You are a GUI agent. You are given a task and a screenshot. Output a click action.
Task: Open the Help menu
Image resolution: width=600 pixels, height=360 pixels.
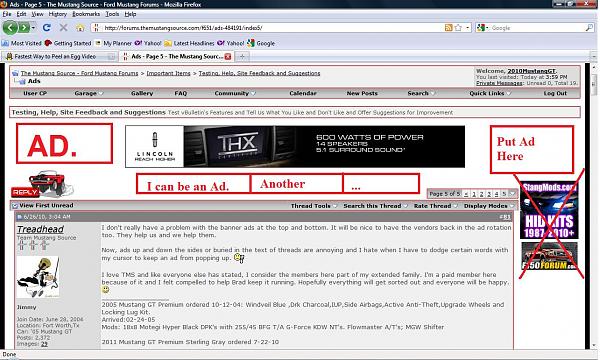pyautogui.click(x=130, y=14)
